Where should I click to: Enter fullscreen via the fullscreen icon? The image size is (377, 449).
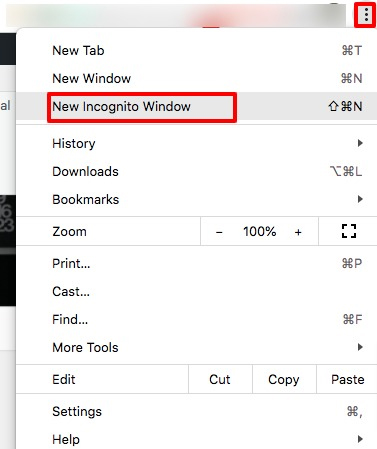tap(349, 231)
